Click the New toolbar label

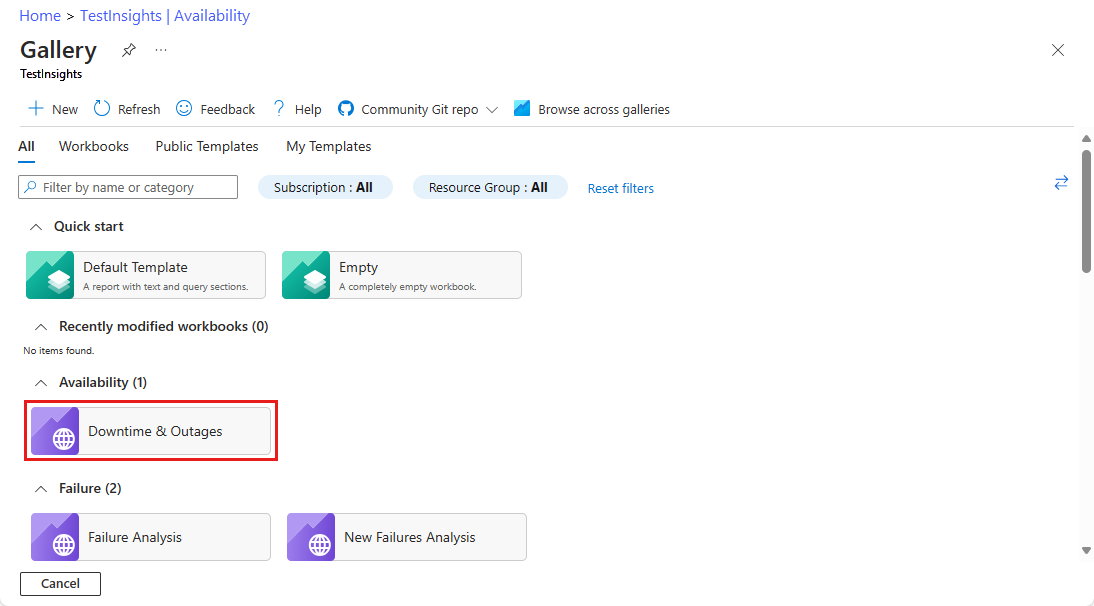(65, 109)
